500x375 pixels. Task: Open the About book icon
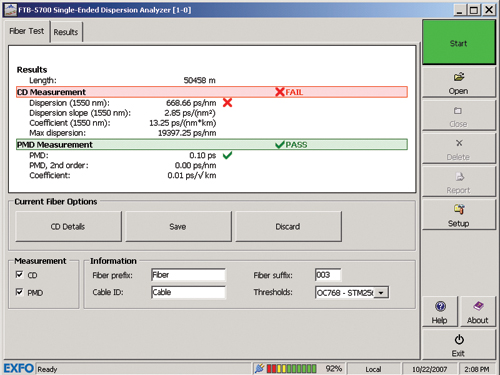(478, 306)
